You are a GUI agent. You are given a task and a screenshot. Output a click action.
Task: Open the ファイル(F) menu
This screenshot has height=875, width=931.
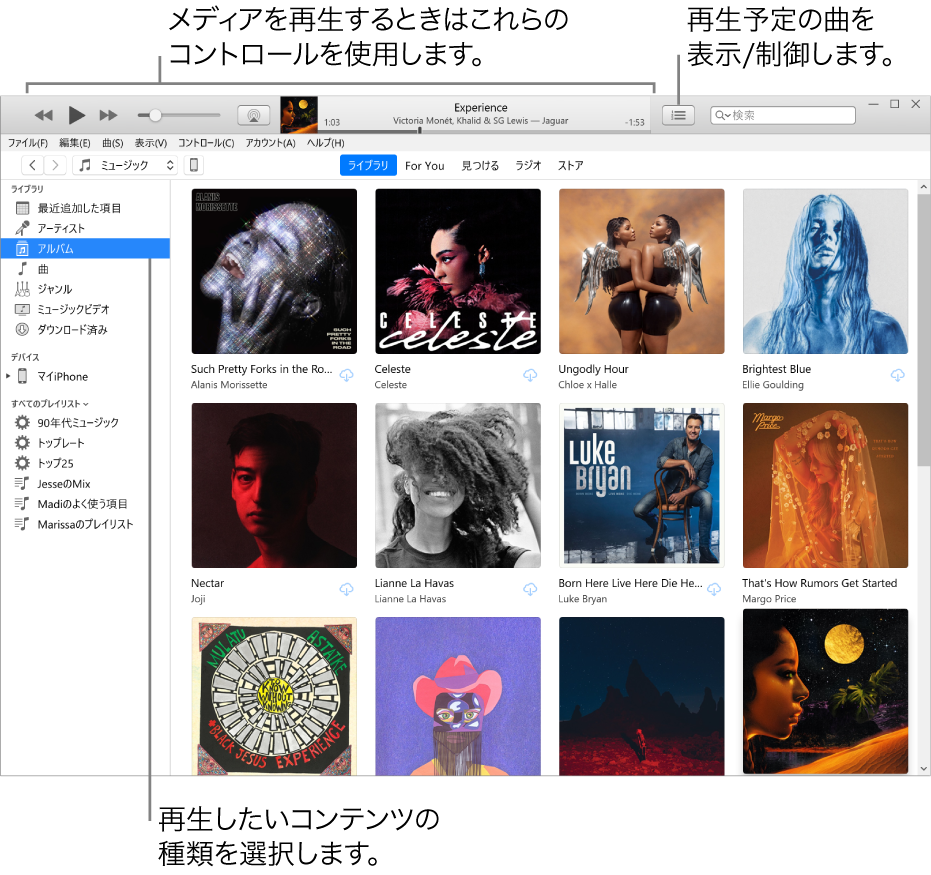click(x=27, y=143)
